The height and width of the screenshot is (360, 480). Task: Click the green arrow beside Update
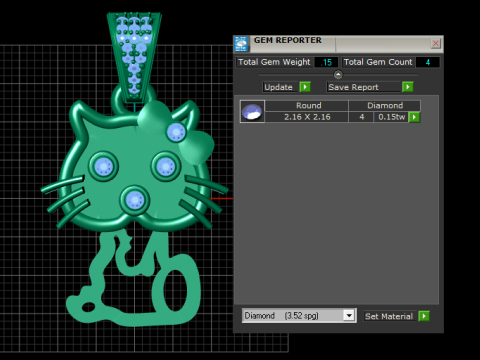(305, 87)
